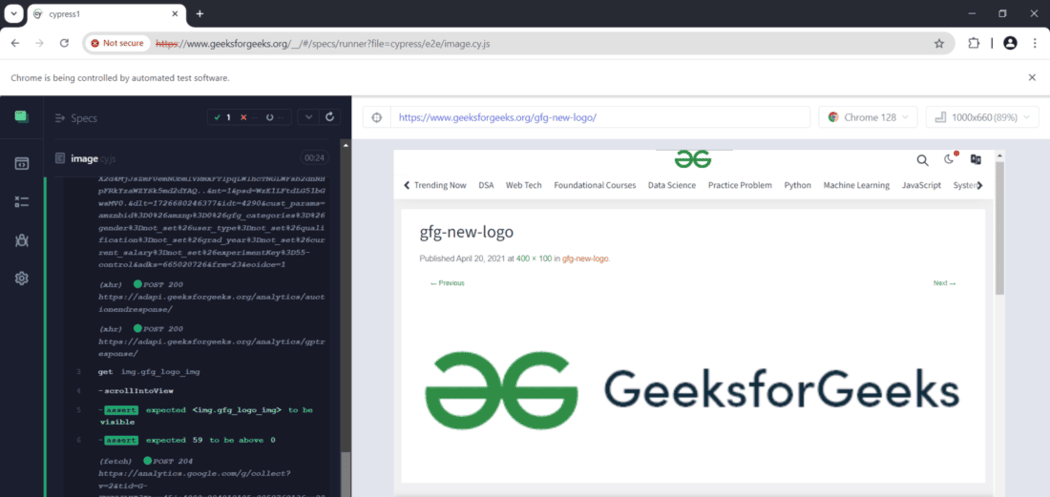Select Machine Learning in topic bar
The width and height of the screenshot is (1050, 497).
coord(856,186)
